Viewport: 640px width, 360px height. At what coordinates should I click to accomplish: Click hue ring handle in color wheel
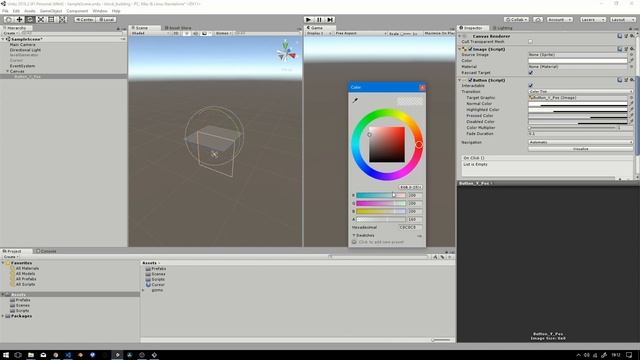419,144
